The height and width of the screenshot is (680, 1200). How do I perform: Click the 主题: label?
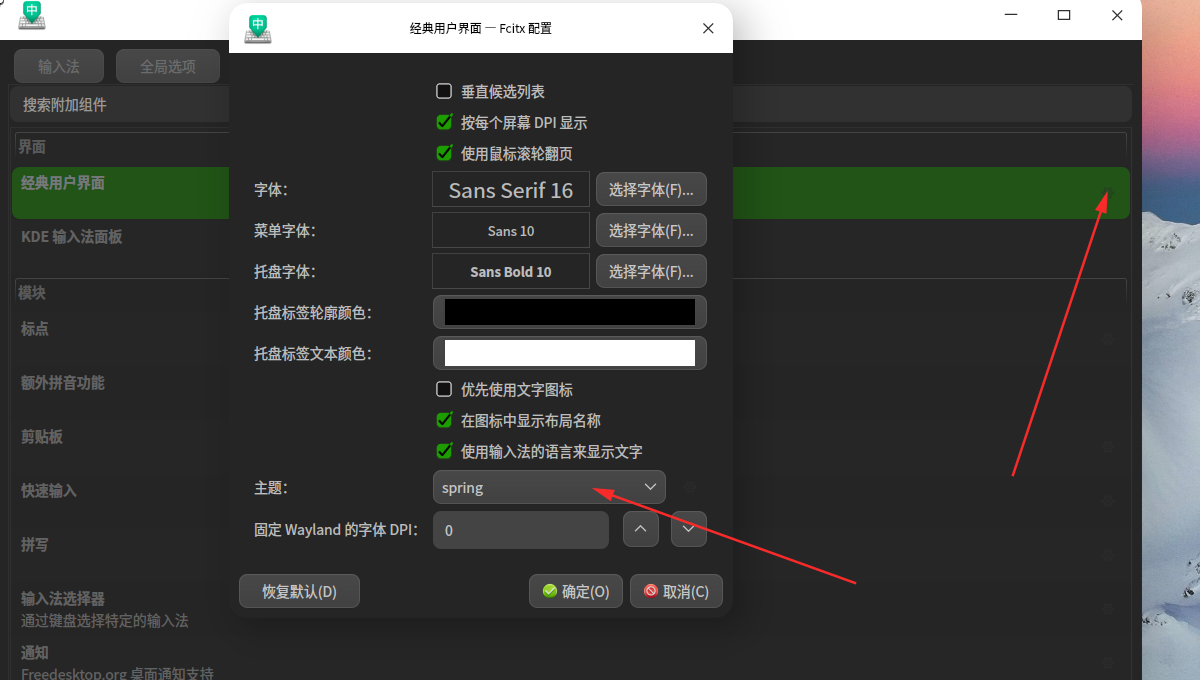[x=271, y=488]
